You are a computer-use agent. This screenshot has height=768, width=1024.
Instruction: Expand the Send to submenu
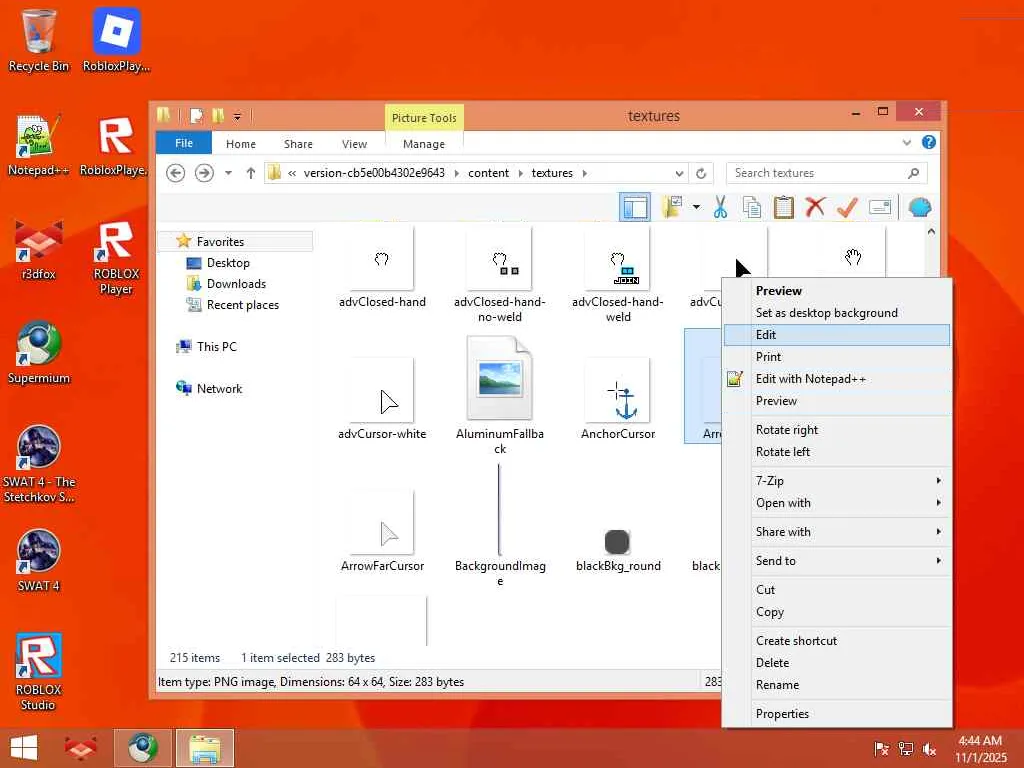click(837, 560)
